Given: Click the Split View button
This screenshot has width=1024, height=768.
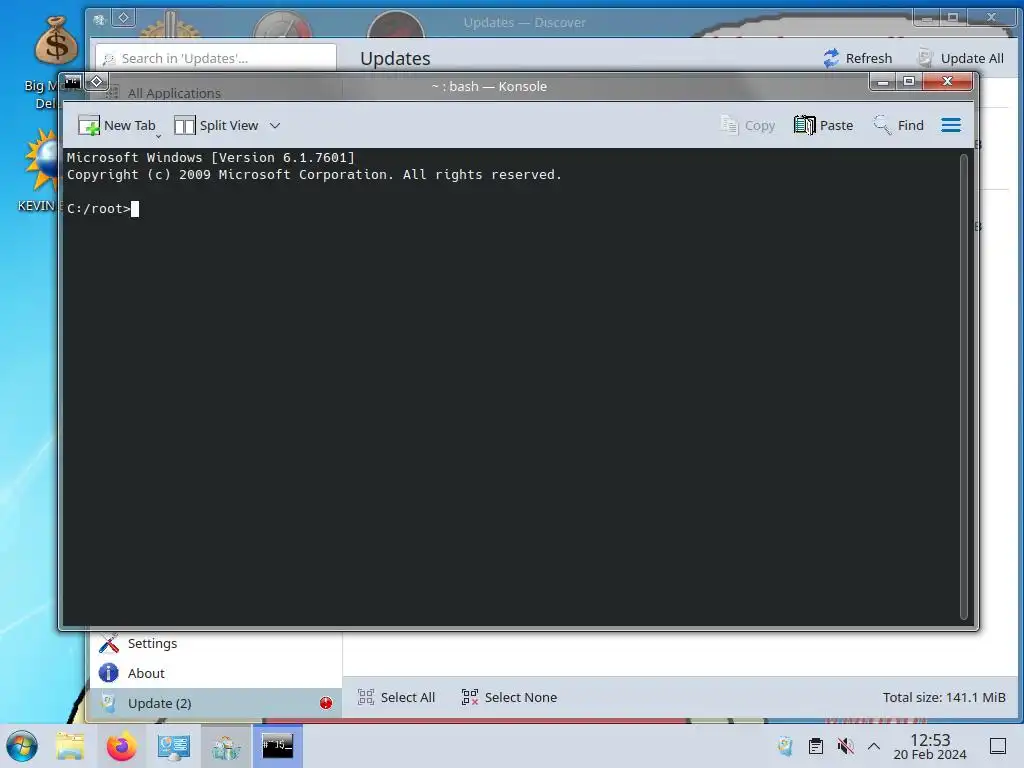Looking at the screenshot, I should [217, 125].
